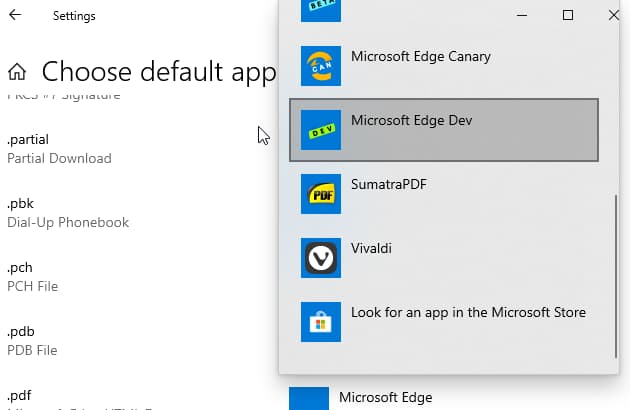
Task: Click the back arrow in Settings
Action: [17, 16]
